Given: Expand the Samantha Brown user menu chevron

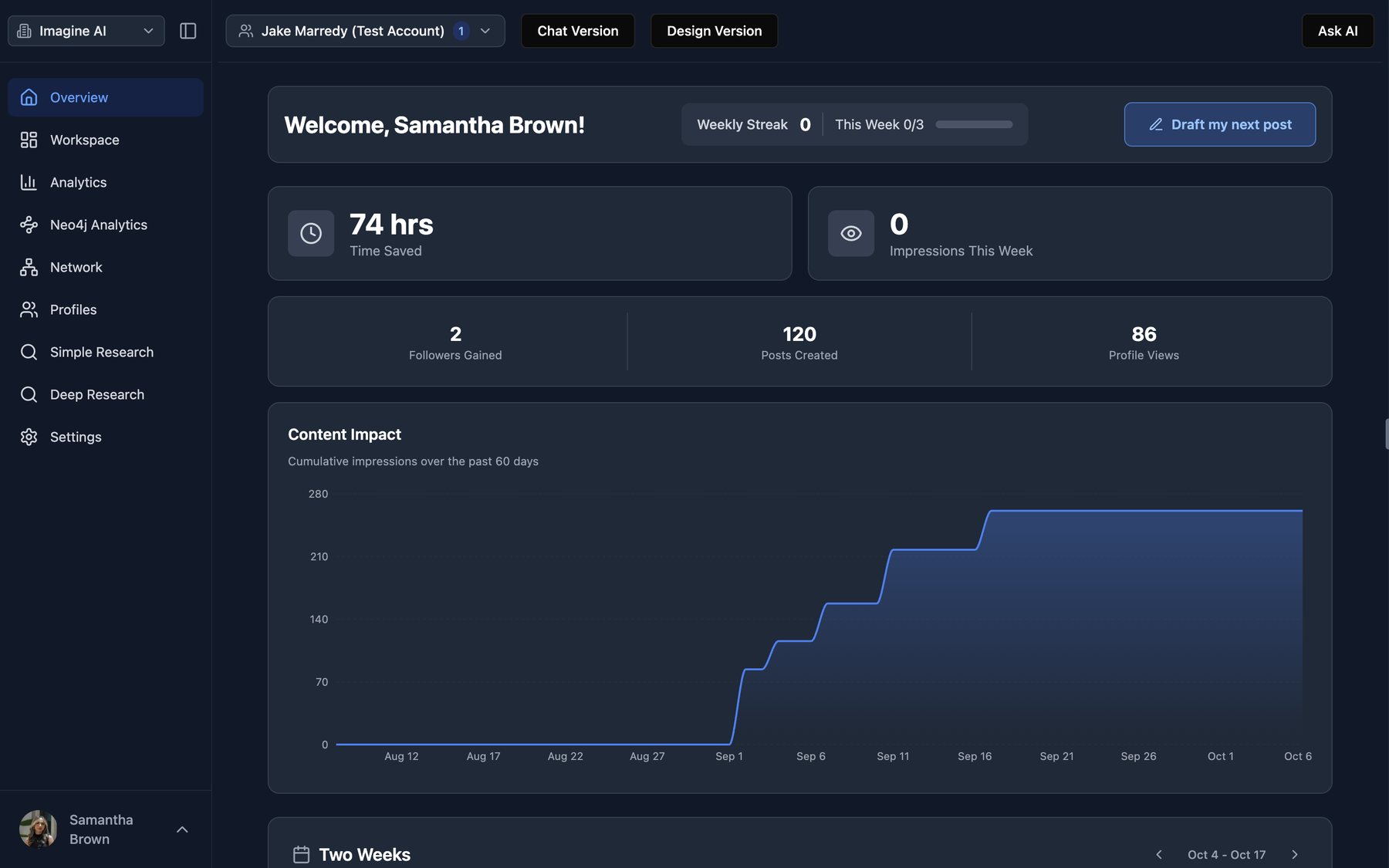Looking at the screenshot, I should click(x=182, y=829).
